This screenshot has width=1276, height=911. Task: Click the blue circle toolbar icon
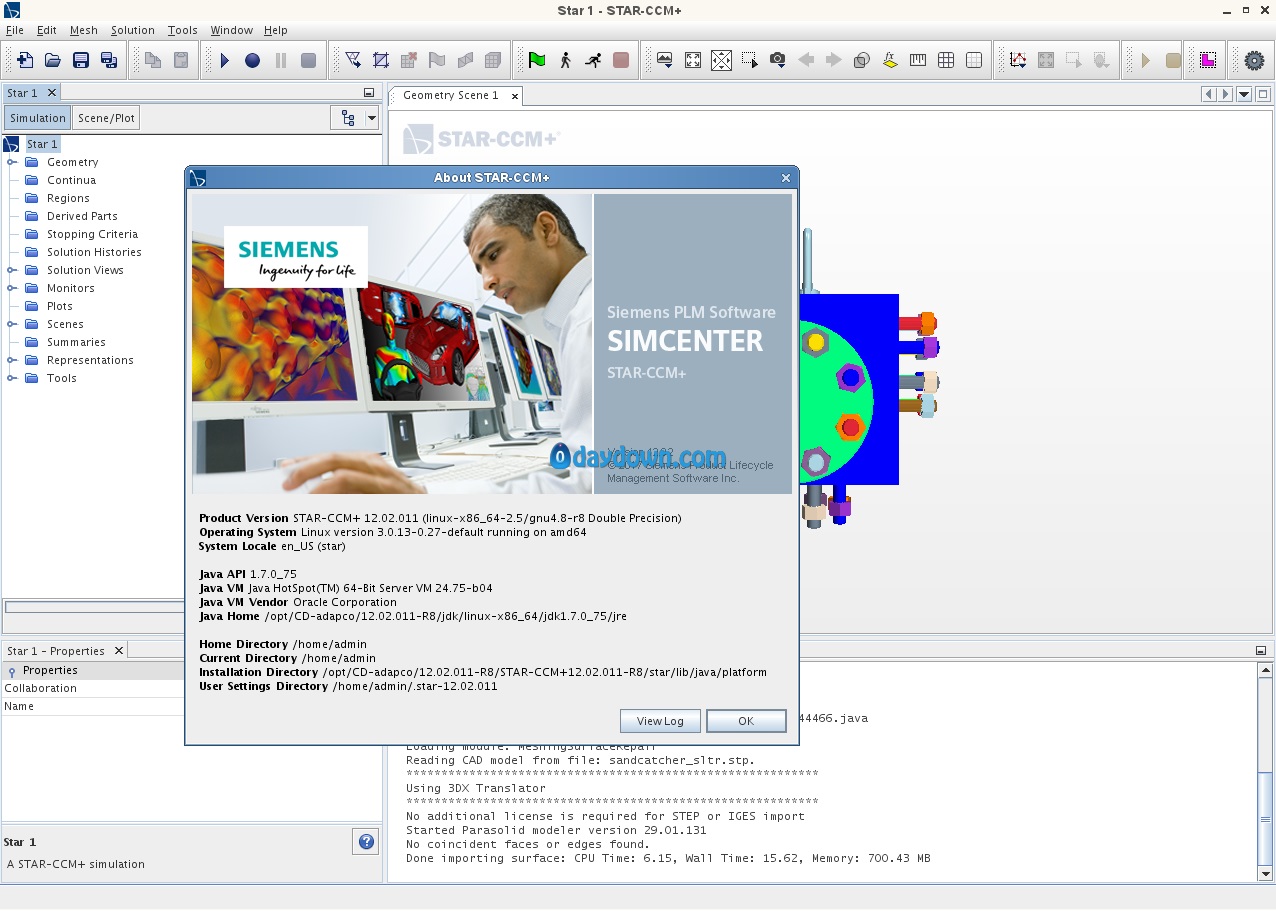point(253,60)
